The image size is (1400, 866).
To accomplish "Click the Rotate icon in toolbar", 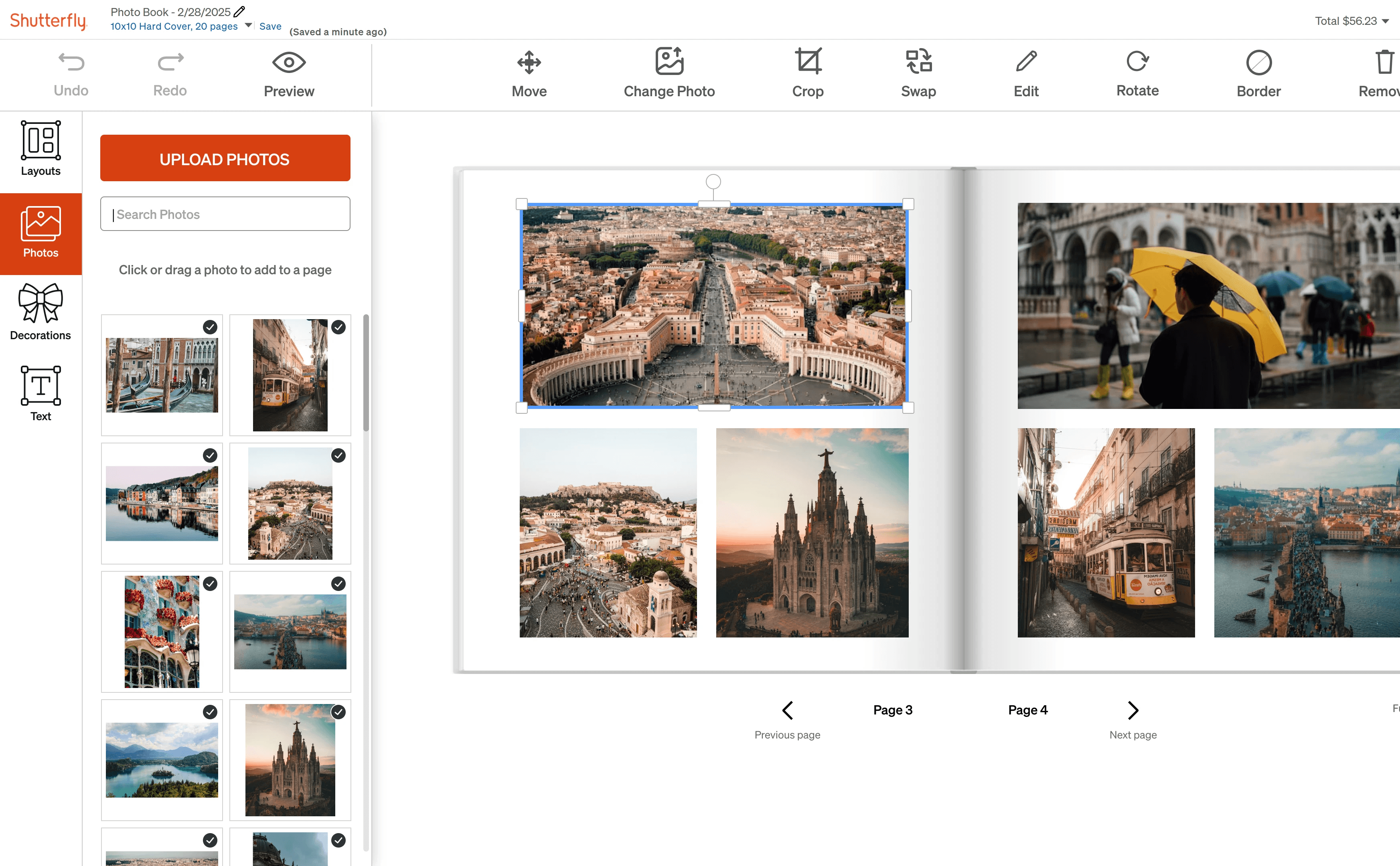I will pos(1137,61).
